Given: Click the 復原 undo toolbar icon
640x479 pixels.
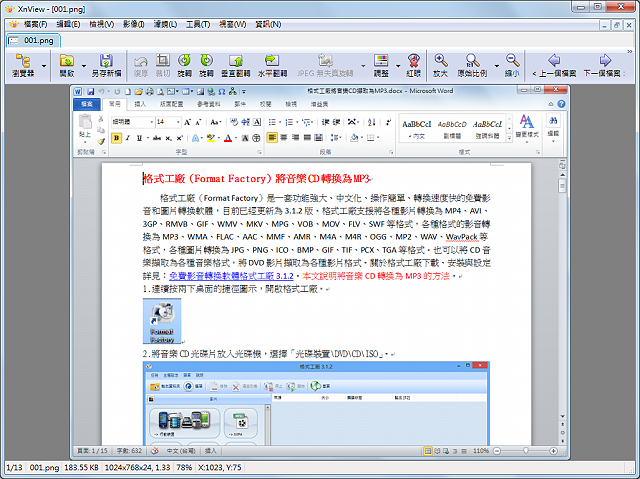Looking at the screenshot, I should coord(141,65).
